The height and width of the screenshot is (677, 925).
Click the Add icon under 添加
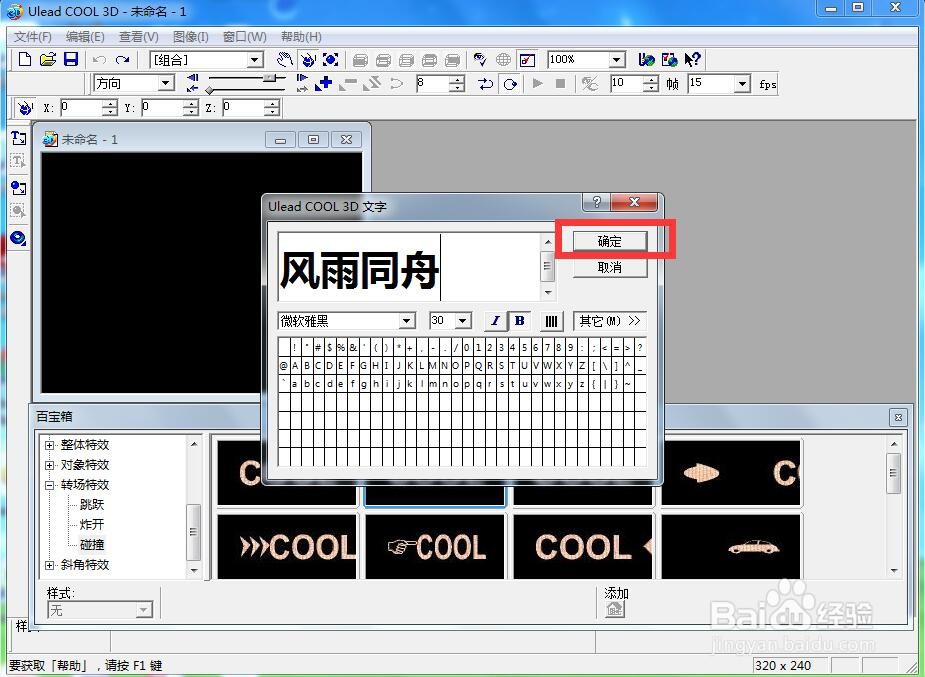coord(615,609)
